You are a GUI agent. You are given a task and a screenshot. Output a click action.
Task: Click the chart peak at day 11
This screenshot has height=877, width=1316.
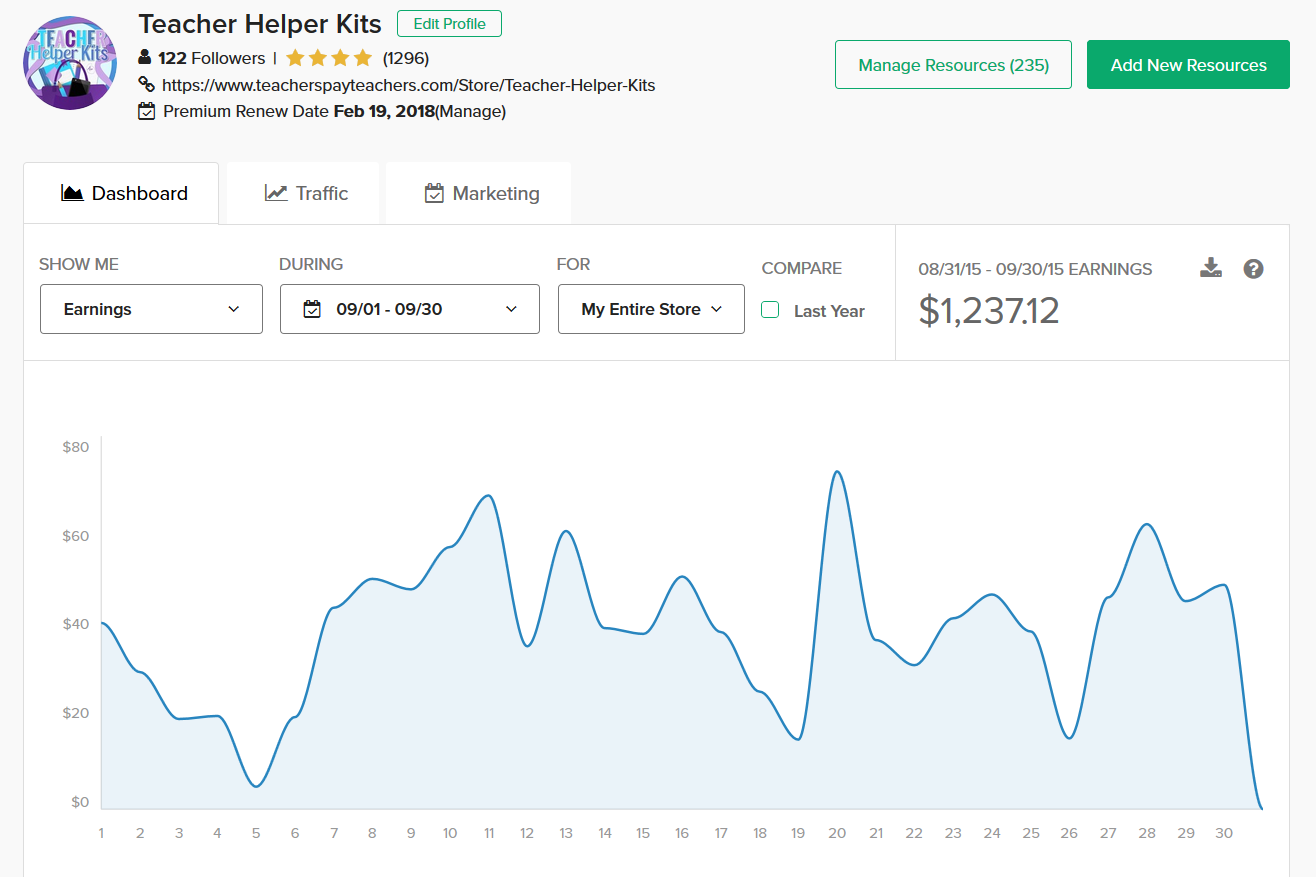coord(489,495)
